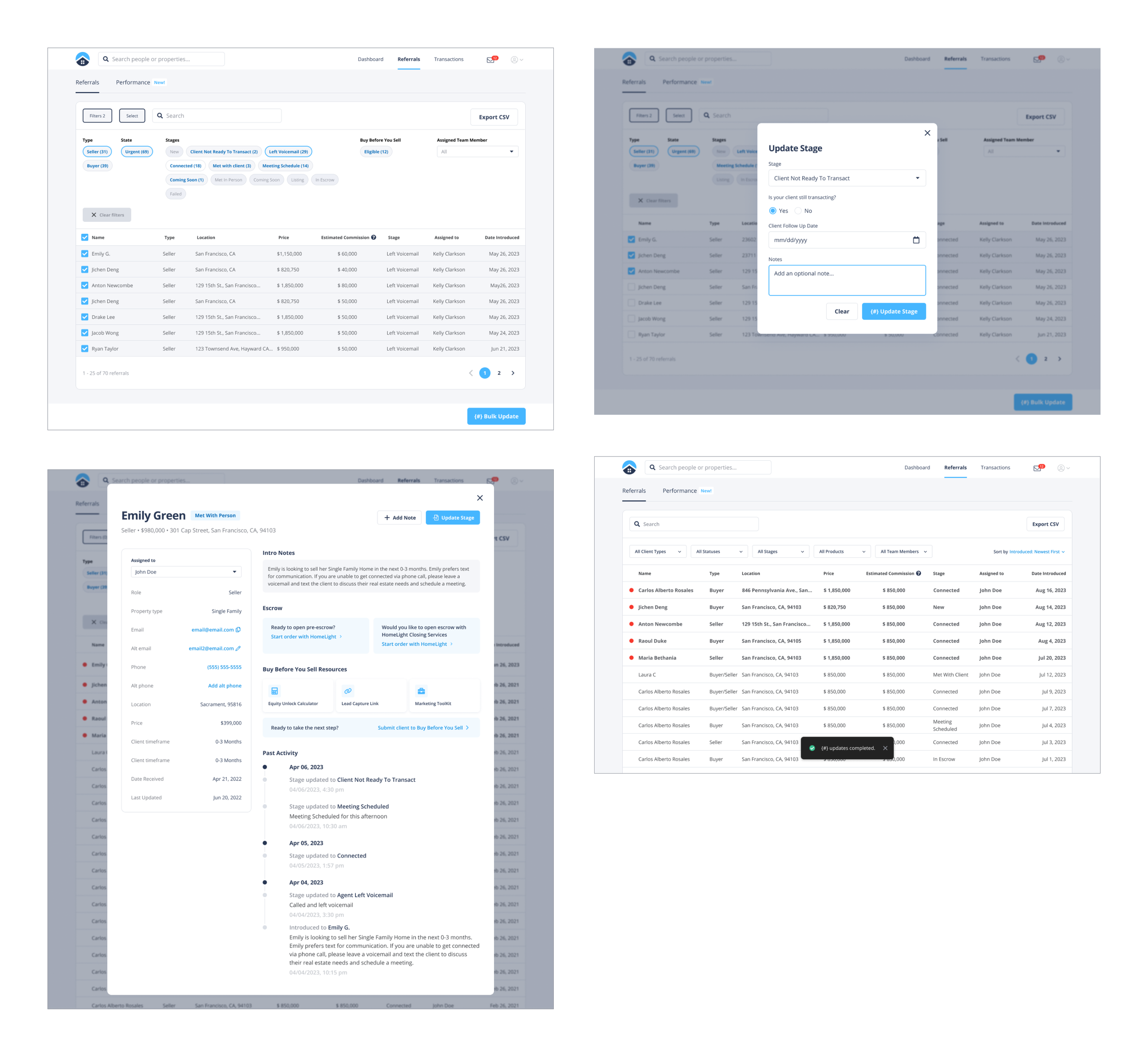1148x1058 pixels.
Task: Open the Transactions nav item
Action: (448, 59)
